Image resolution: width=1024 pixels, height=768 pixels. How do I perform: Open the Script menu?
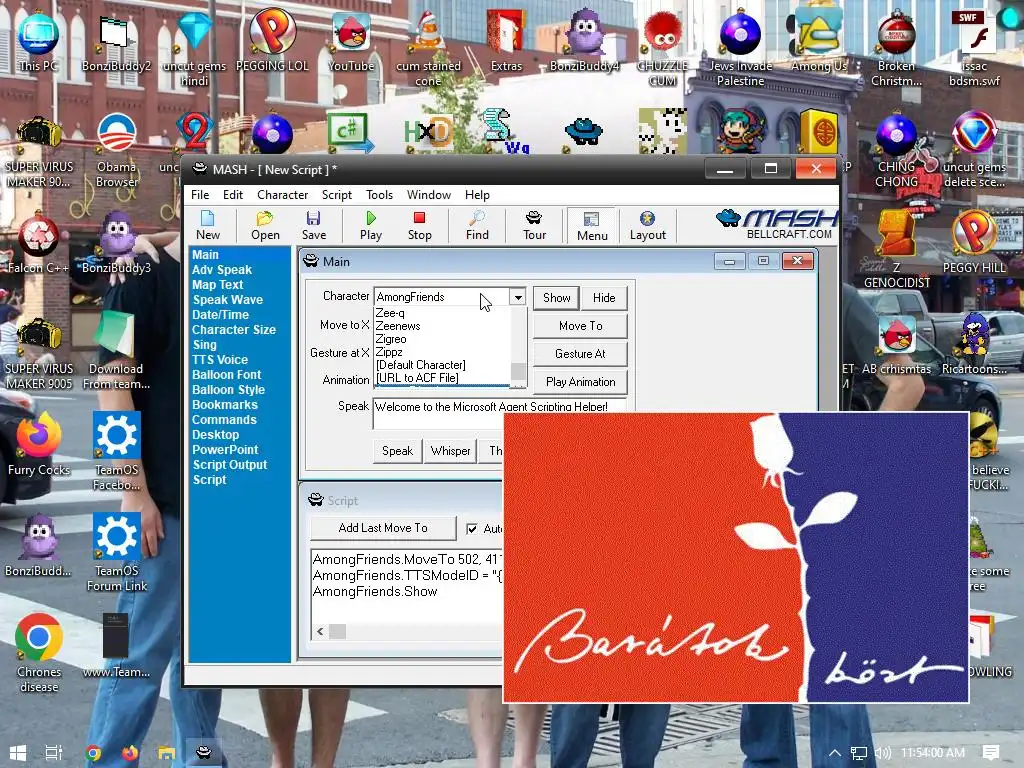[336, 195]
